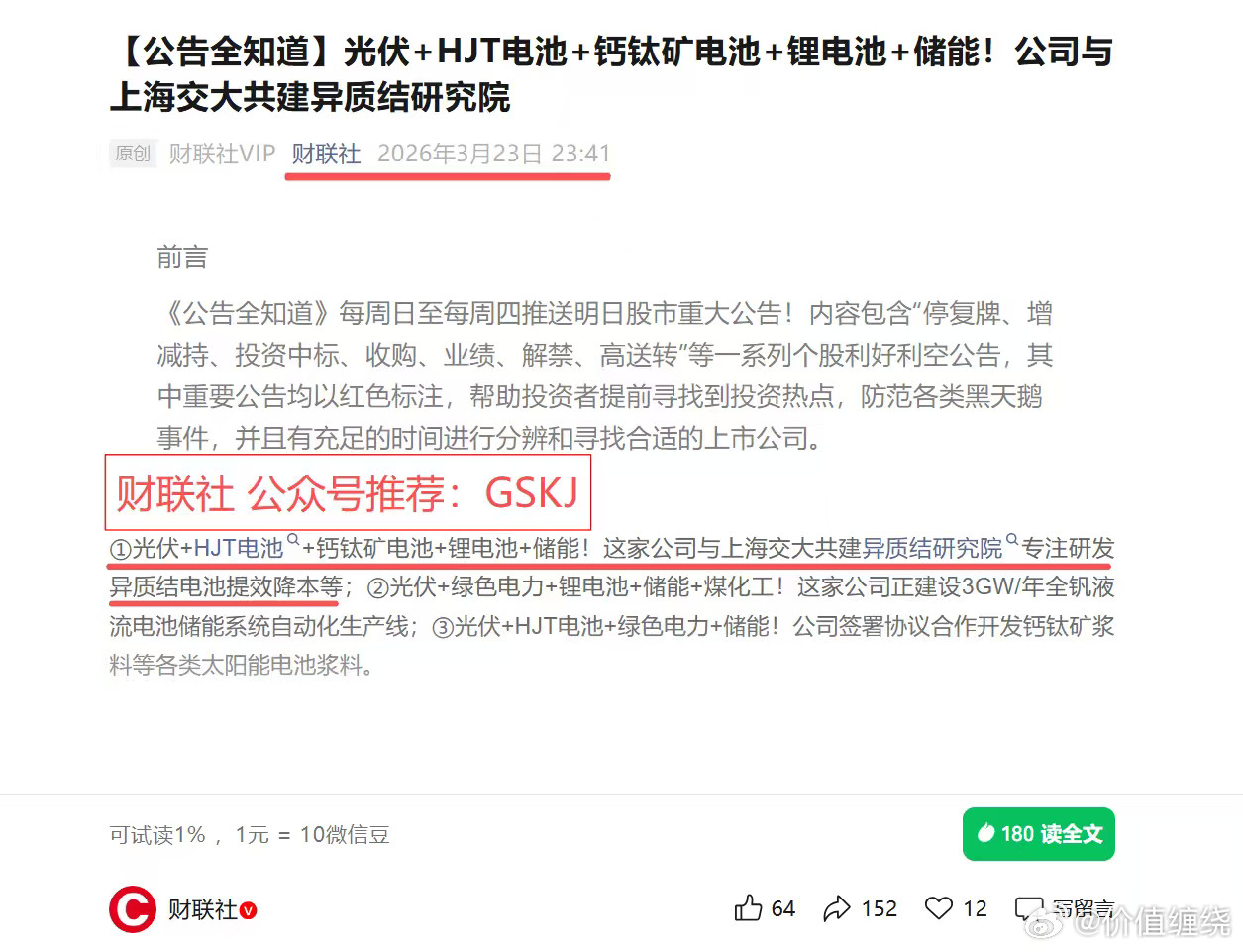Tap the share arrow icon
The height and width of the screenshot is (952, 1243).
pos(837,908)
